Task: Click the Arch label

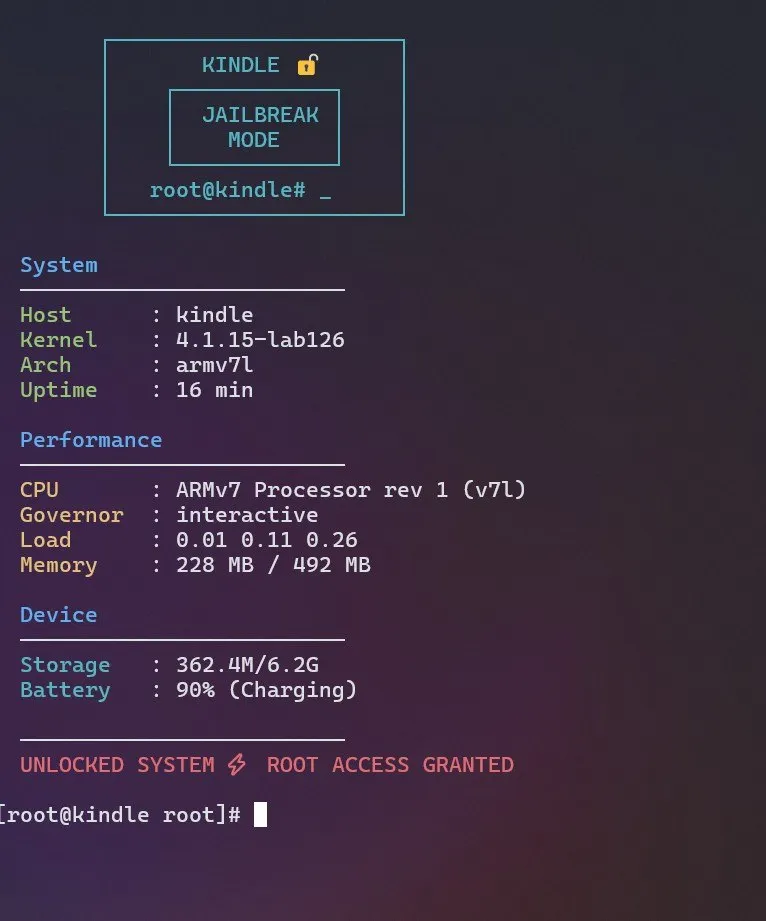Action: [46, 365]
